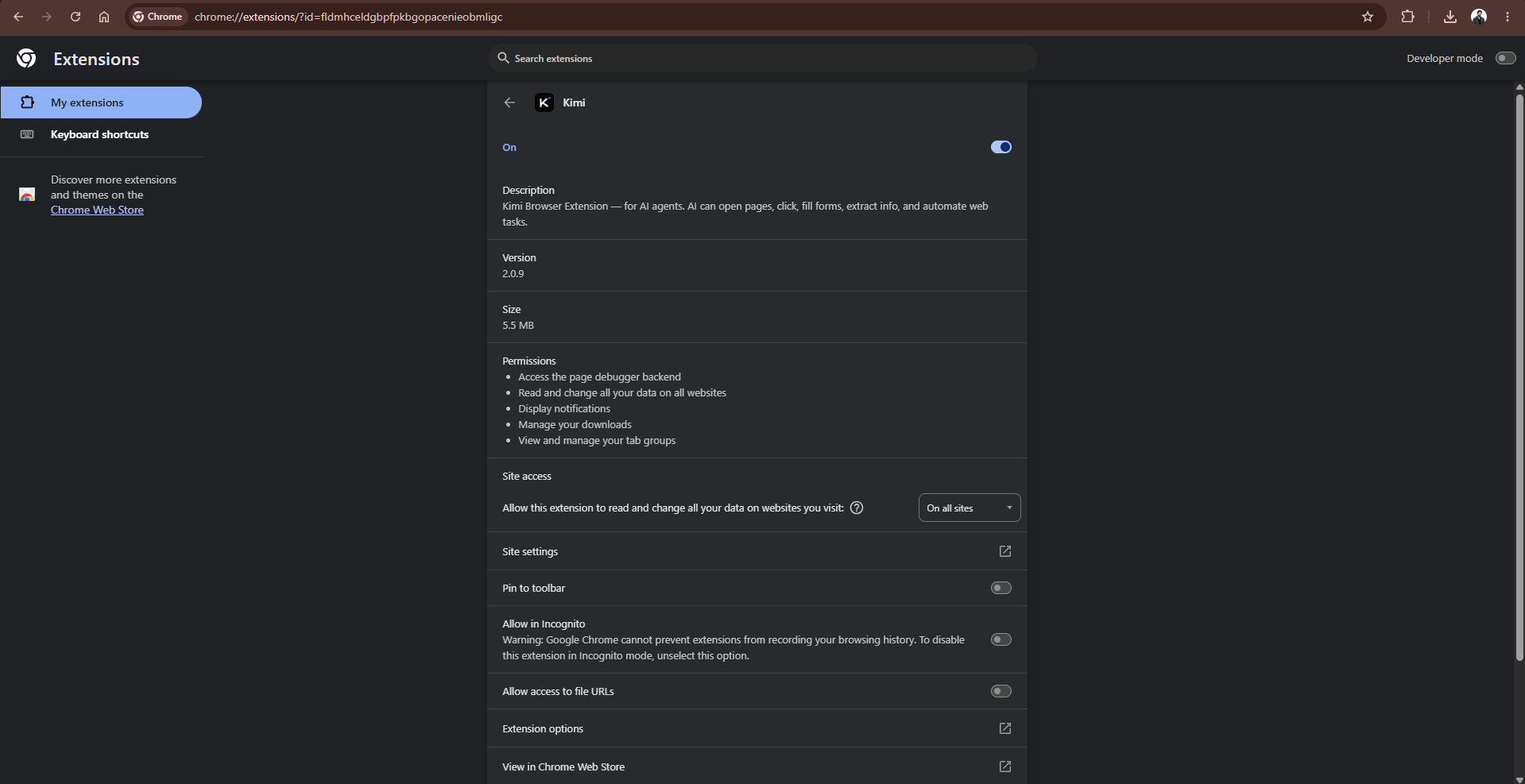The image size is (1525, 784).
Task: Click 'Manage your downloads' permission
Action: [x=575, y=424]
